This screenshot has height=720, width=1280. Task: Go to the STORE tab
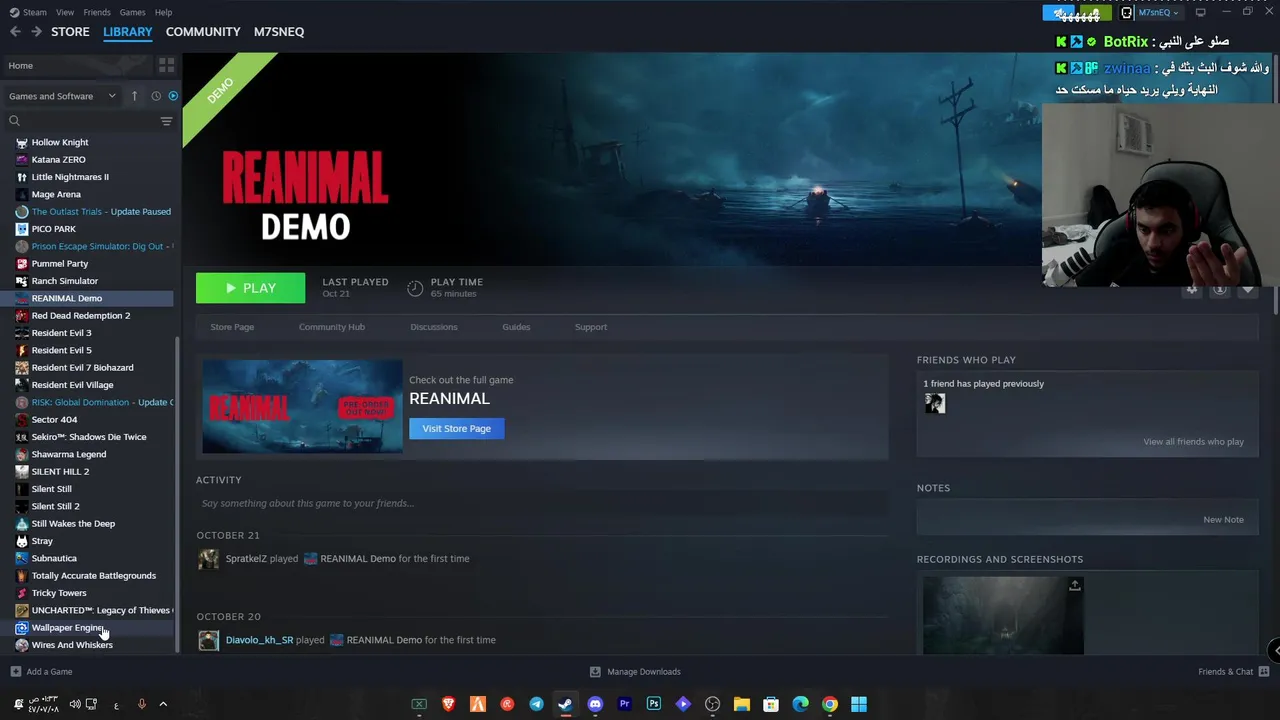point(70,32)
